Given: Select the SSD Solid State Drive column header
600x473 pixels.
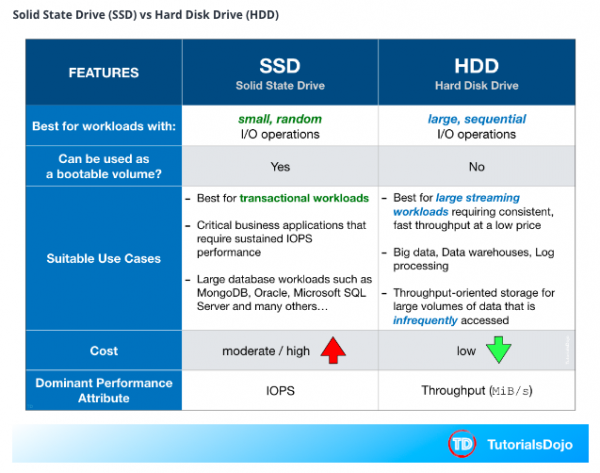Looking at the screenshot, I should [x=279, y=72].
